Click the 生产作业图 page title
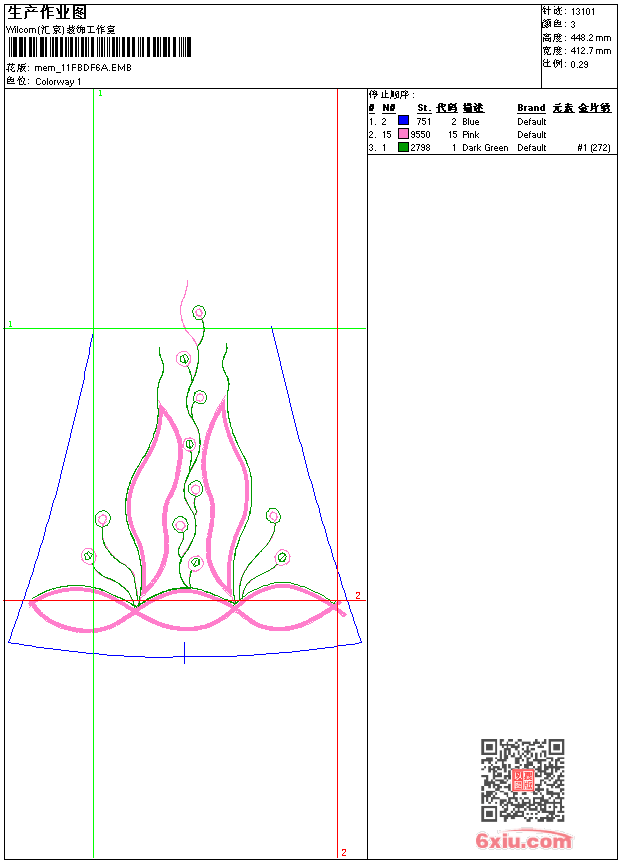The width and height of the screenshot is (620, 860). pyautogui.click(x=47, y=13)
